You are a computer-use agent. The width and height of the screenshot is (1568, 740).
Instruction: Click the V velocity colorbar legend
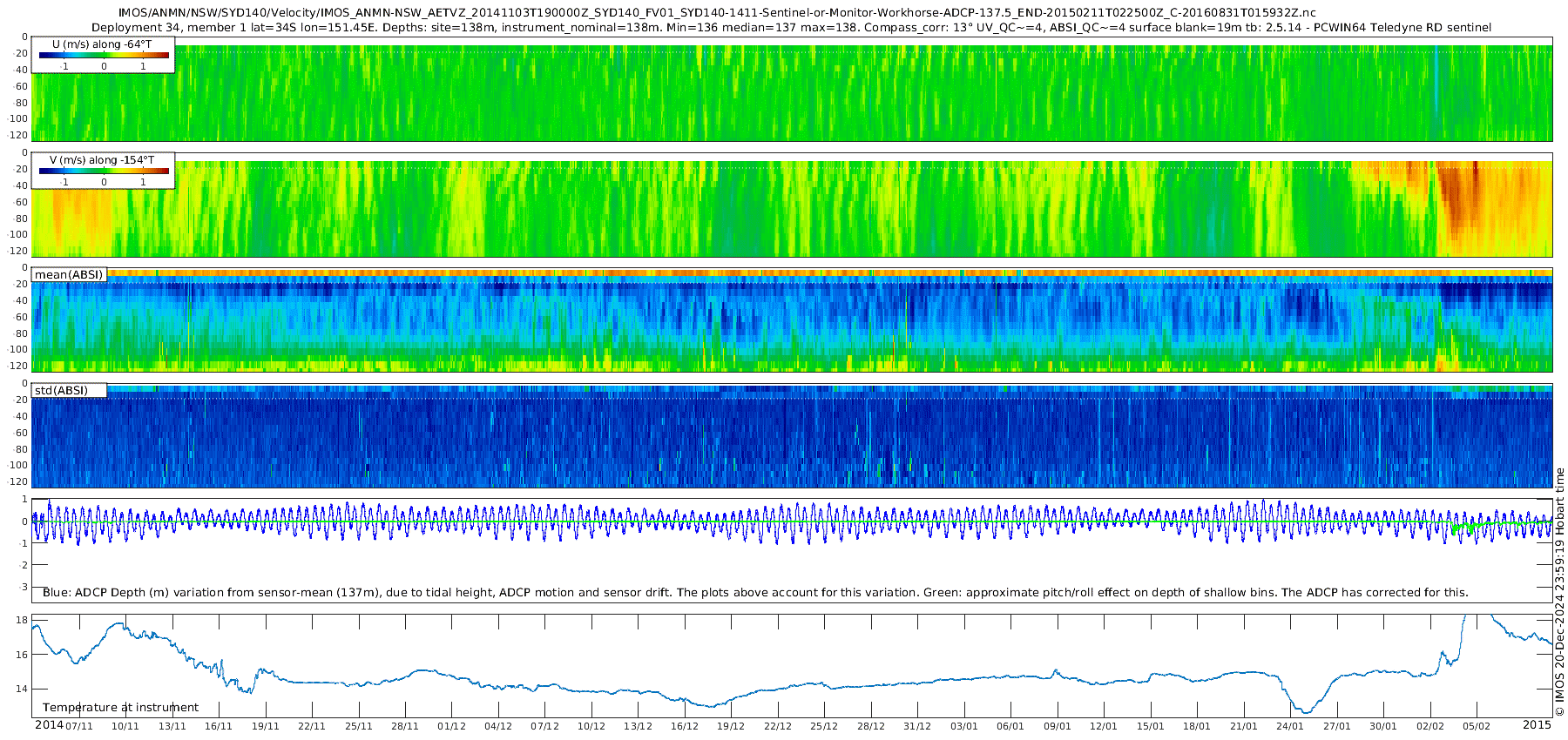pos(103,171)
